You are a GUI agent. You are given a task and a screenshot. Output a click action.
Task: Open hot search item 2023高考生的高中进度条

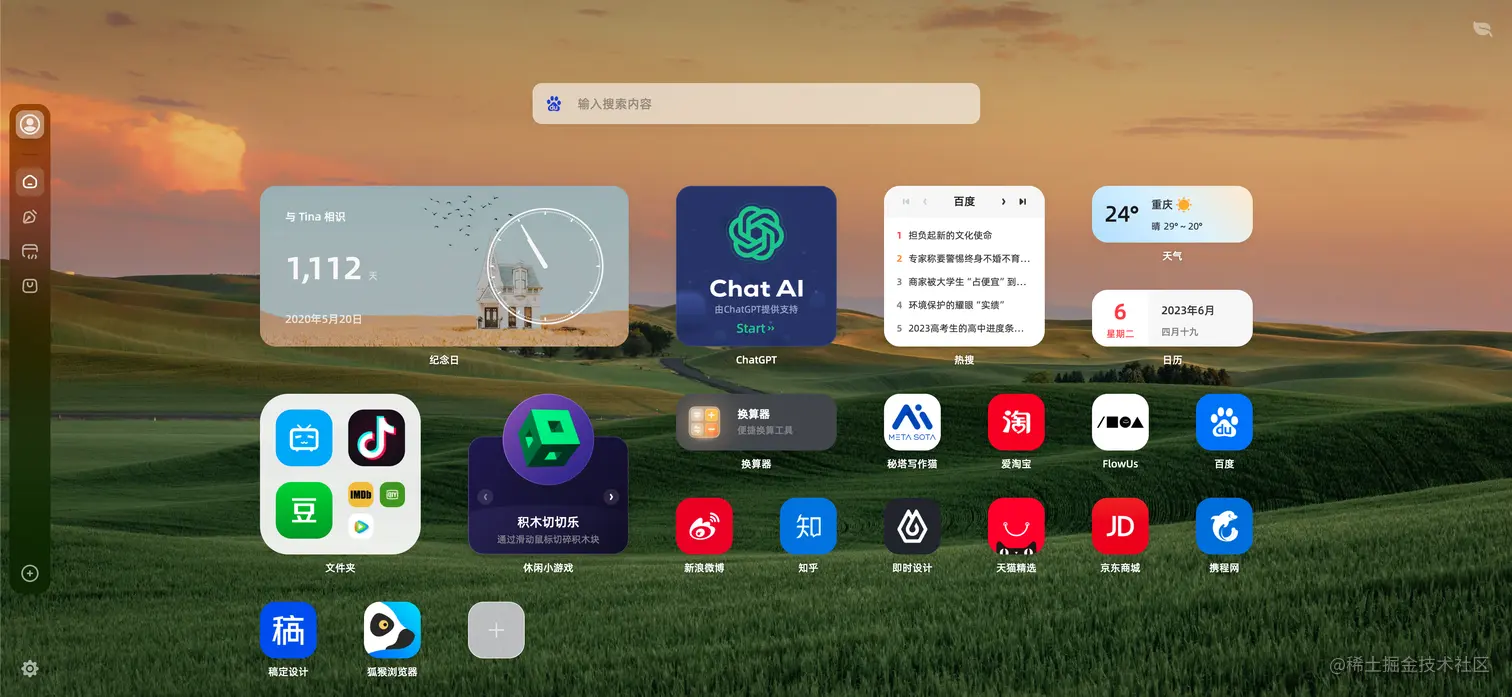(x=964, y=328)
